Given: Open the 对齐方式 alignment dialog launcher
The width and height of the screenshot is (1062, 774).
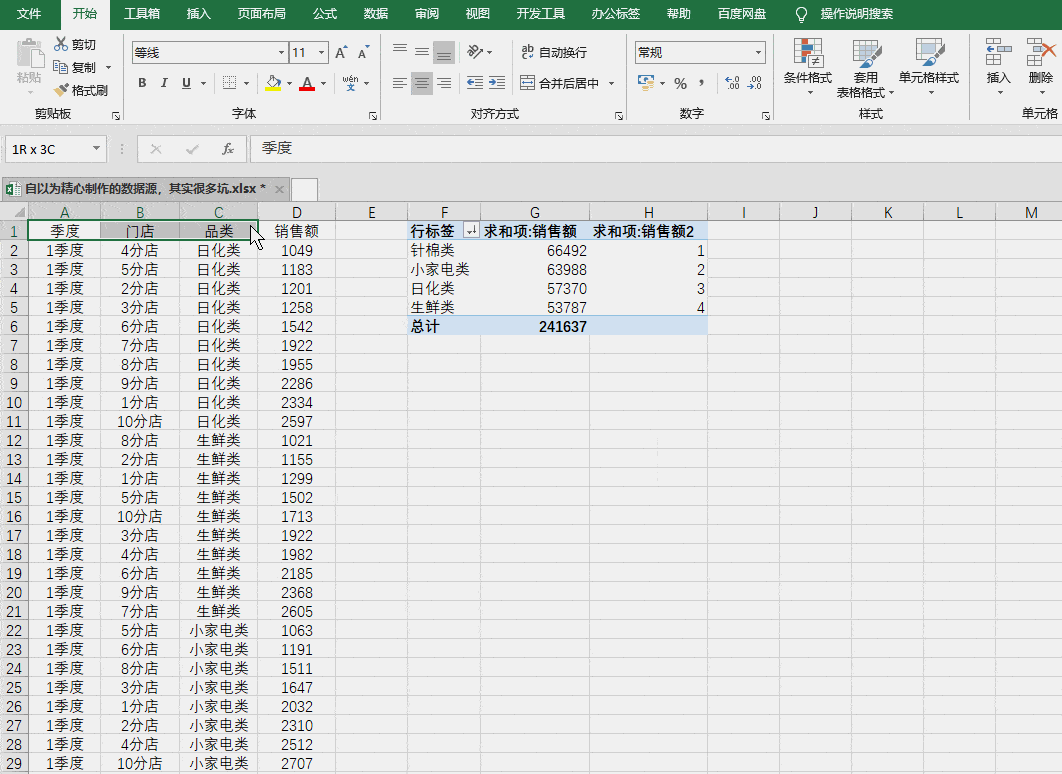Looking at the screenshot, I should pos(618,116).
